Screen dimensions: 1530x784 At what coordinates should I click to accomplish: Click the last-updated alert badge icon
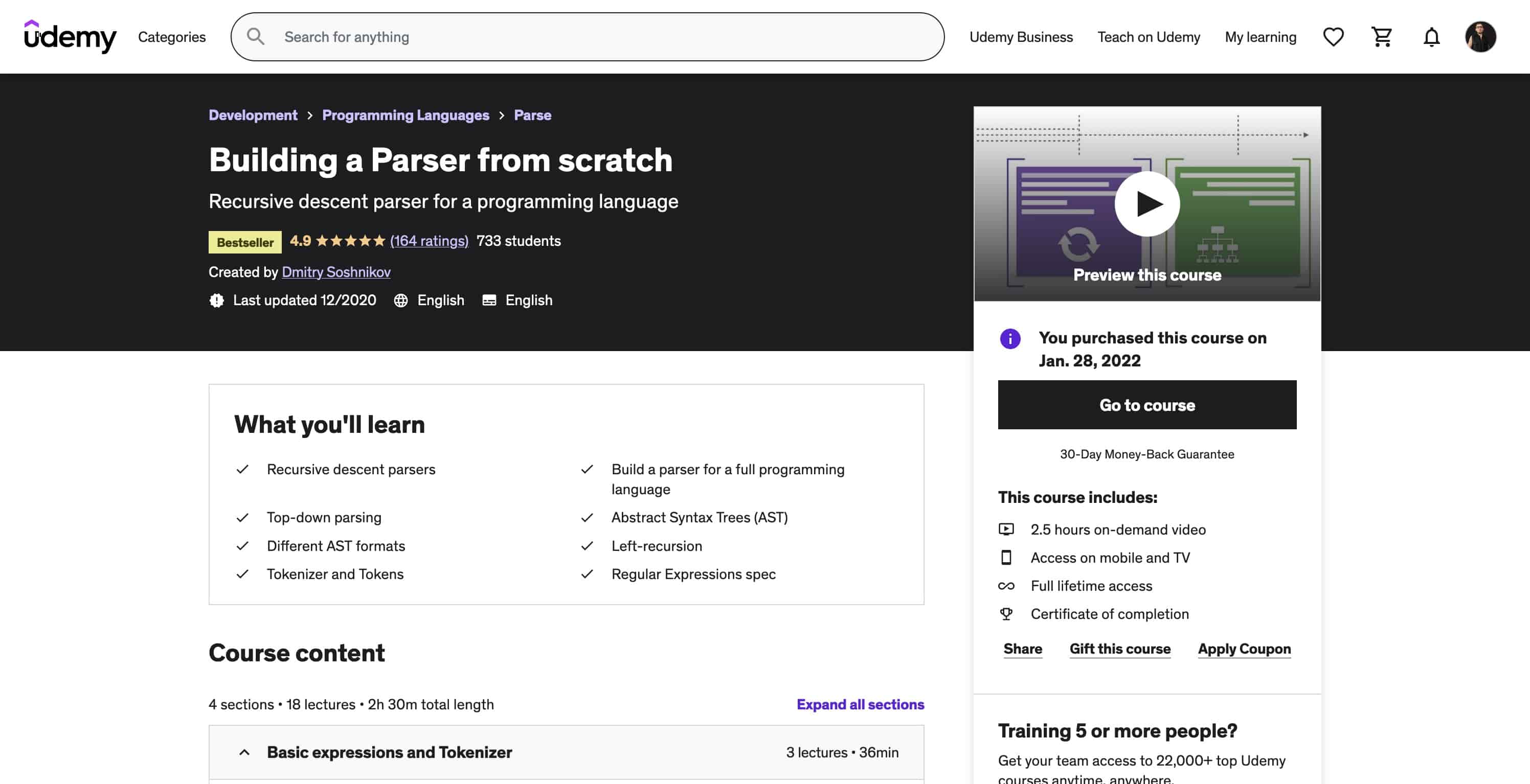(217, 301)
